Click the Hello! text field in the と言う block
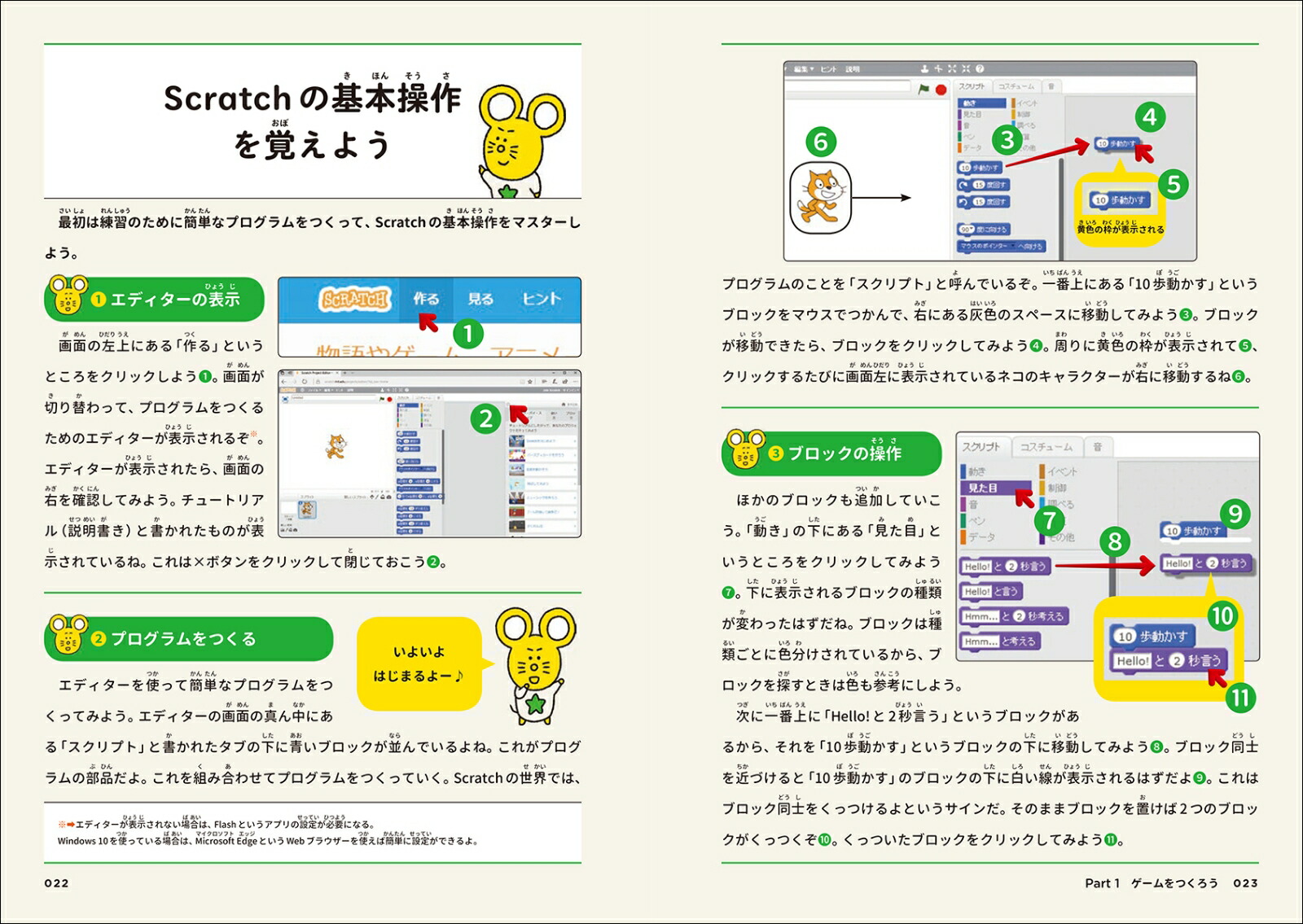Screen dimensions: 1303x924 977,592
